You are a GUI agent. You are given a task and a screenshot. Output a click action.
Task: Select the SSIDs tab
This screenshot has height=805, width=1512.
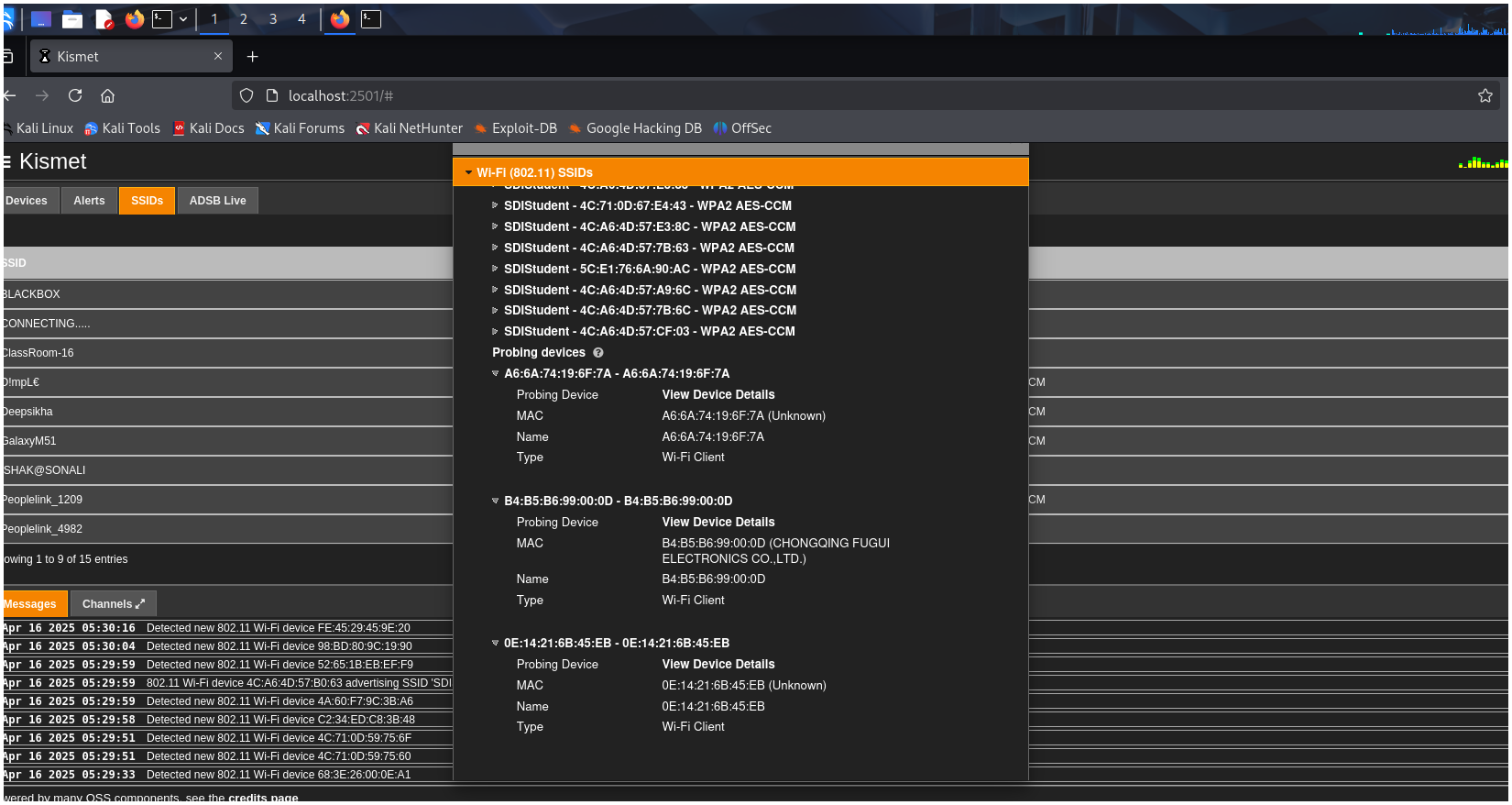(x=147, y=201)
